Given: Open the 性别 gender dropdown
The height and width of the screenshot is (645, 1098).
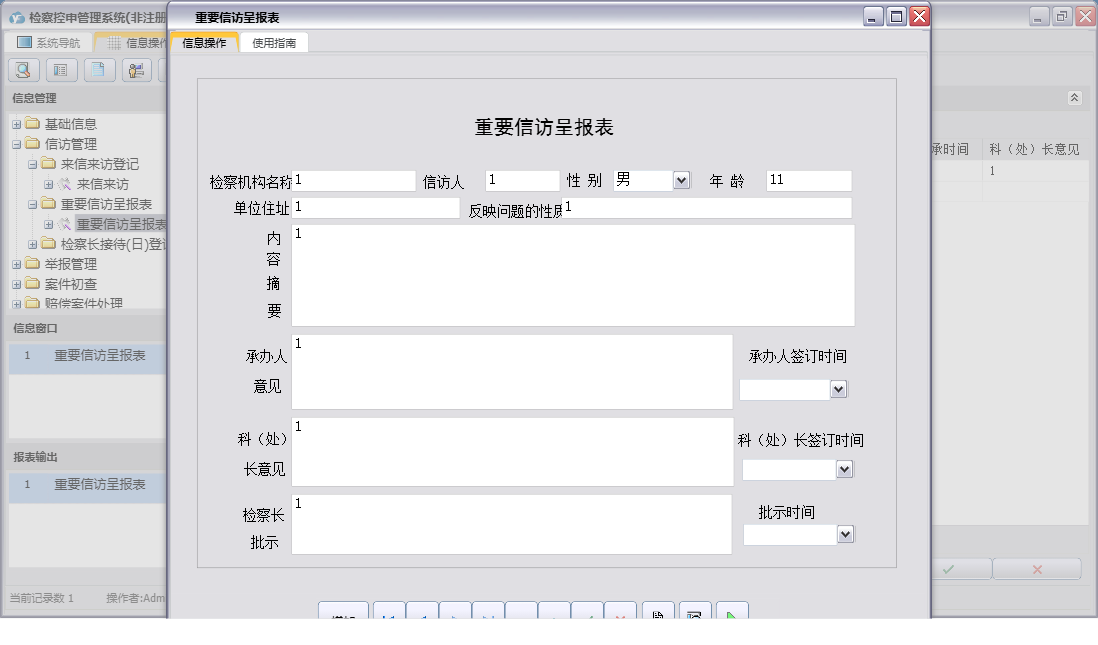Looking at the screenshot, I should tap(682, 180).
